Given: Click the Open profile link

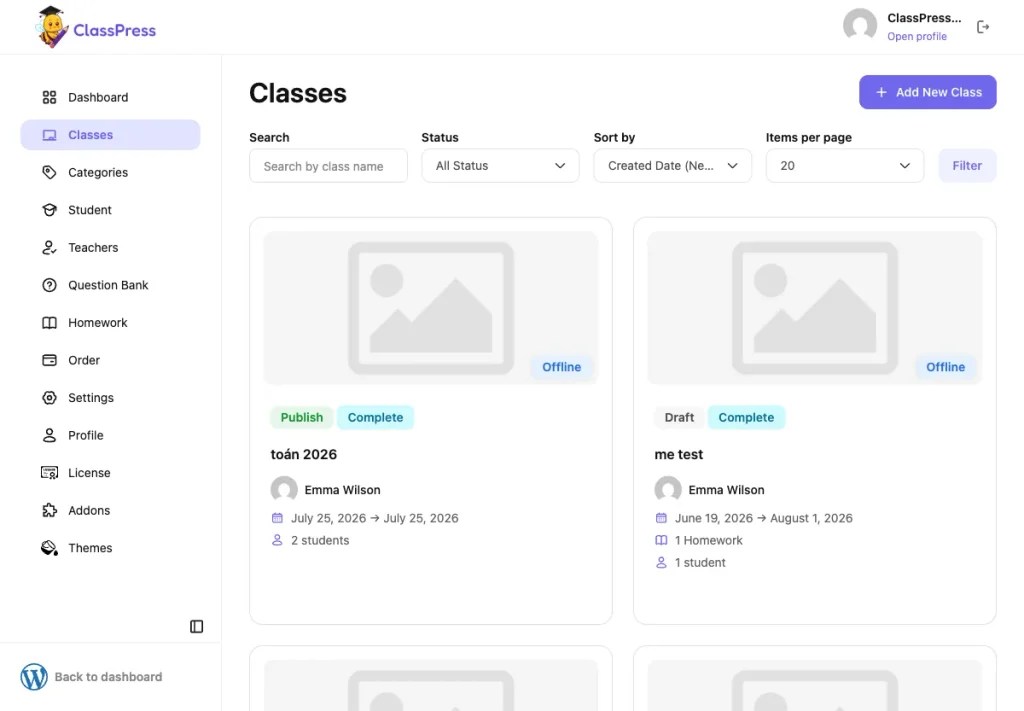Looking at the screenshot, I should click(x=917, y=37).
